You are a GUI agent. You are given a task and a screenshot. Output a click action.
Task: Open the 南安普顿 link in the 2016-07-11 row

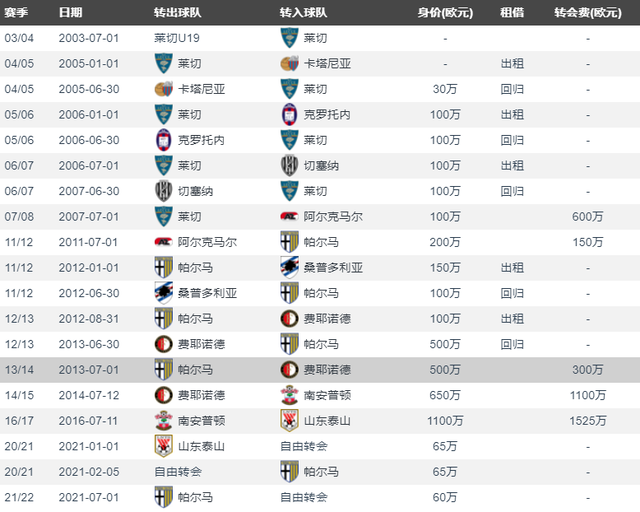201,421
